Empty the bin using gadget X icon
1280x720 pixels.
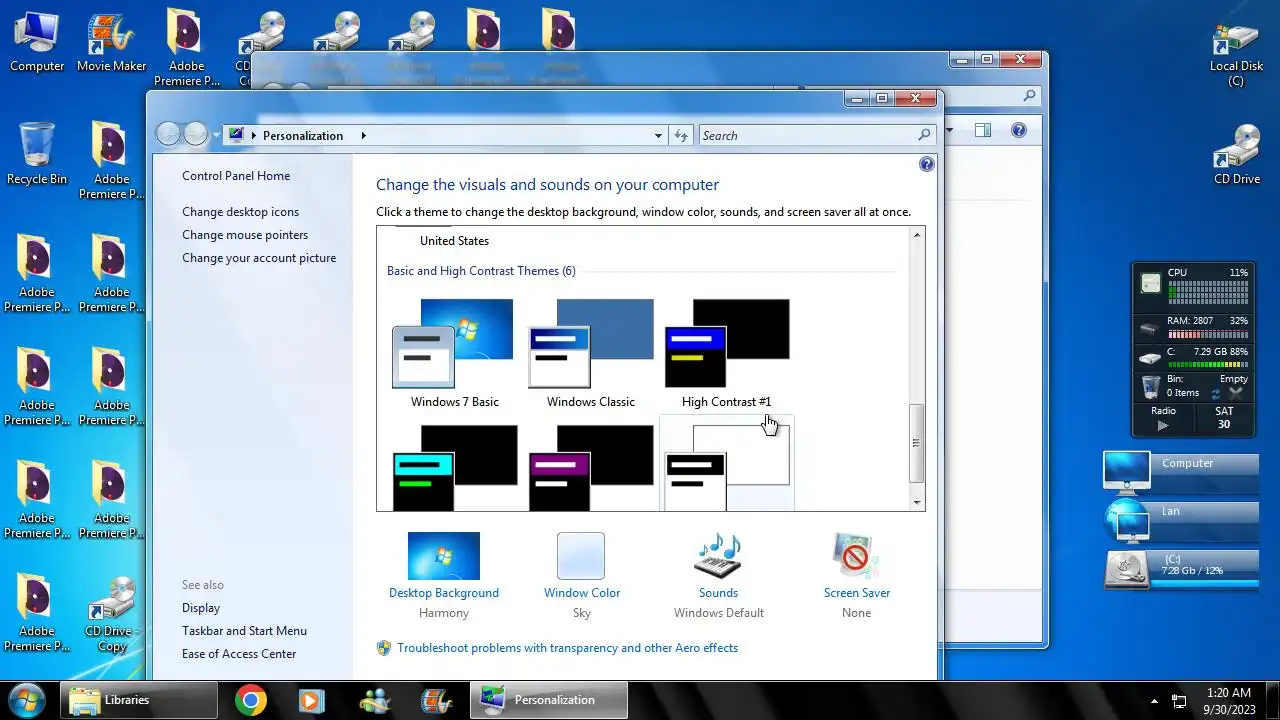(x=1236, y=394)
